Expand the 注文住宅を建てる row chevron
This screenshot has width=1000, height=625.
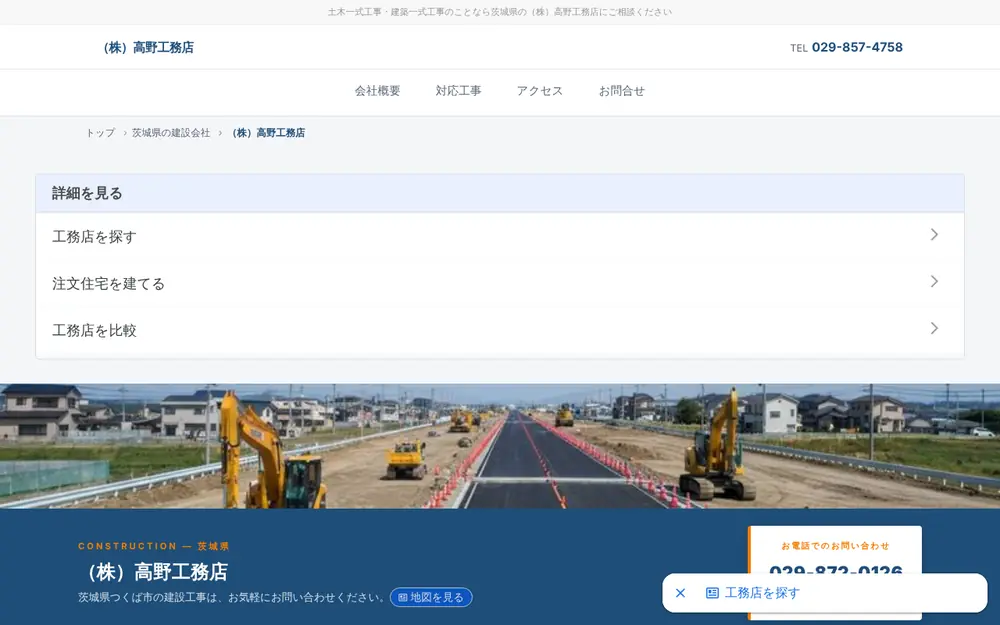(934, 281)
